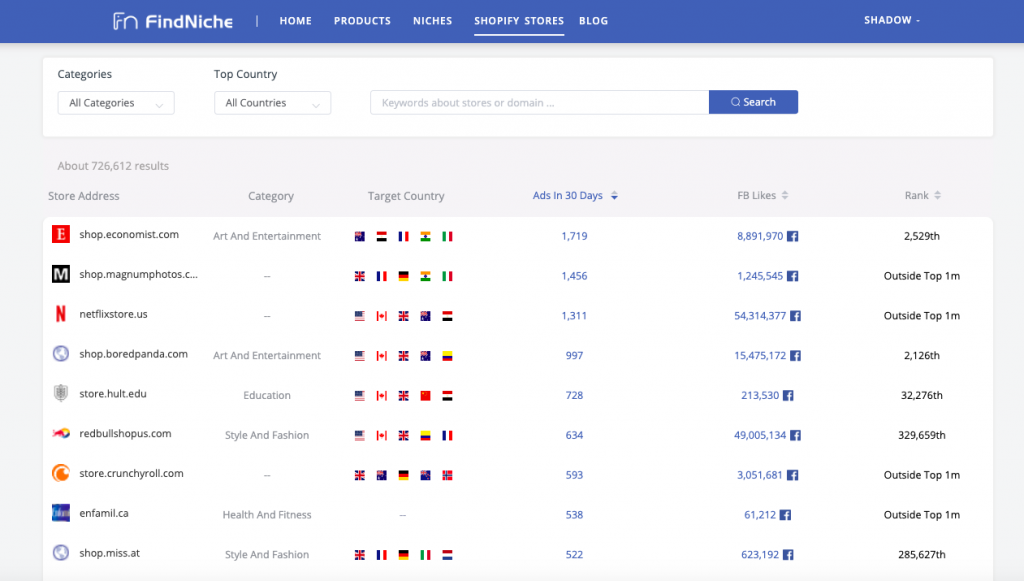Expand the SHADOW account menu
This screenshot has width=1024, height=581.
click(x=891, y=20)
